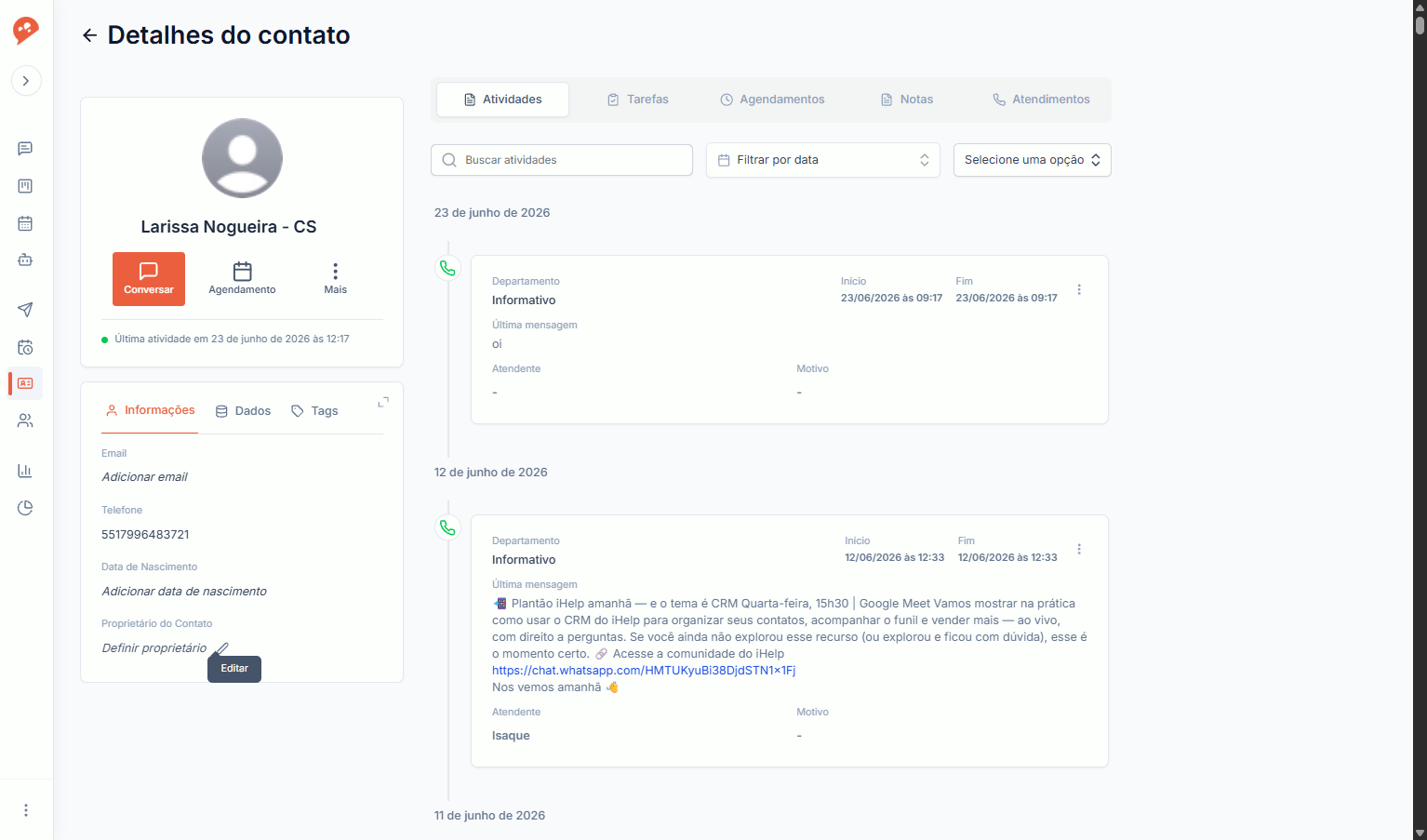Open the team users sidebar icon

point(25,420)
